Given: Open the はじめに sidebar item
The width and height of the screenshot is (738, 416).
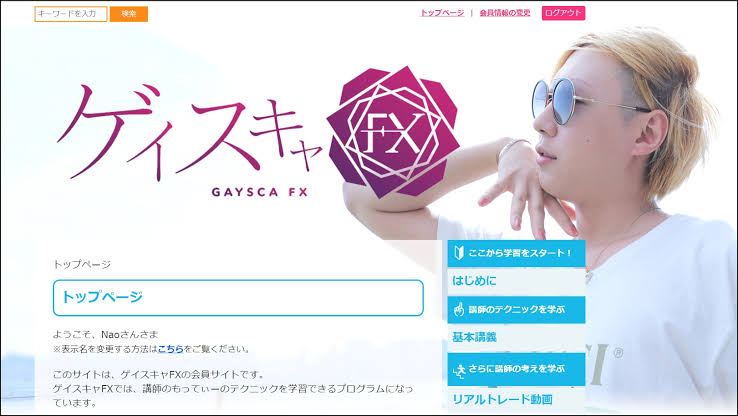Looking at the screenshot, I should tap(474, 281).
